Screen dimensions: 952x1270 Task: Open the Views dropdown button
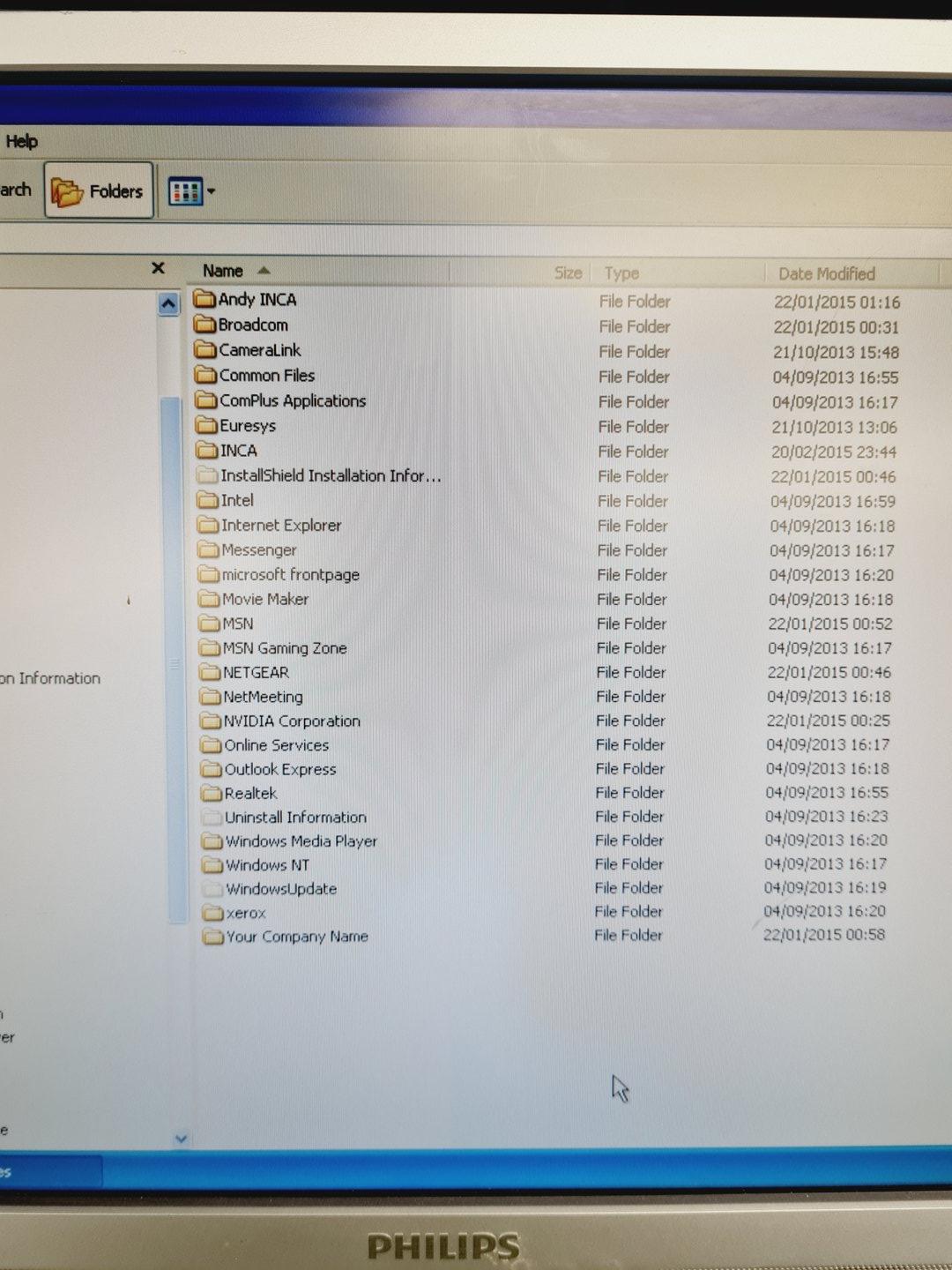coord(191,191)
